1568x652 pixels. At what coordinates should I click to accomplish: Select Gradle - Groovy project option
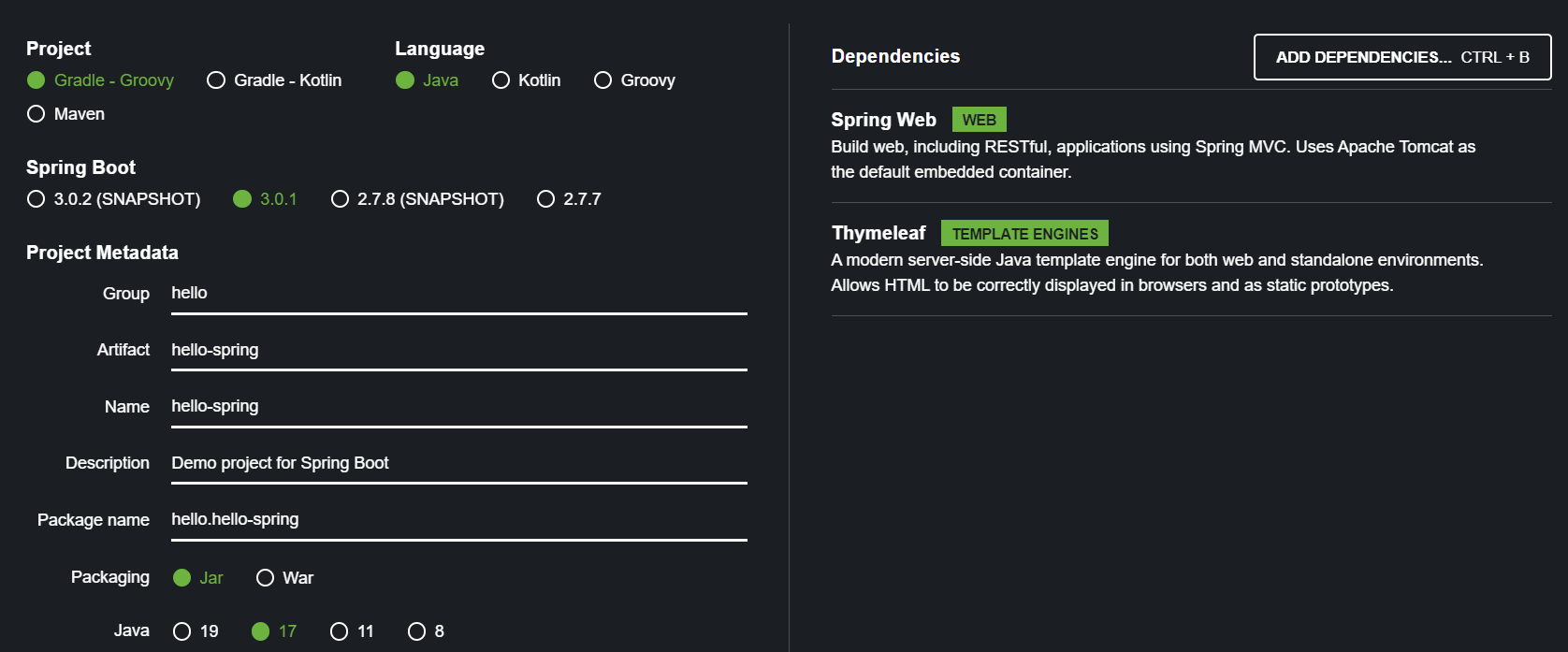(x=36, y=80)
